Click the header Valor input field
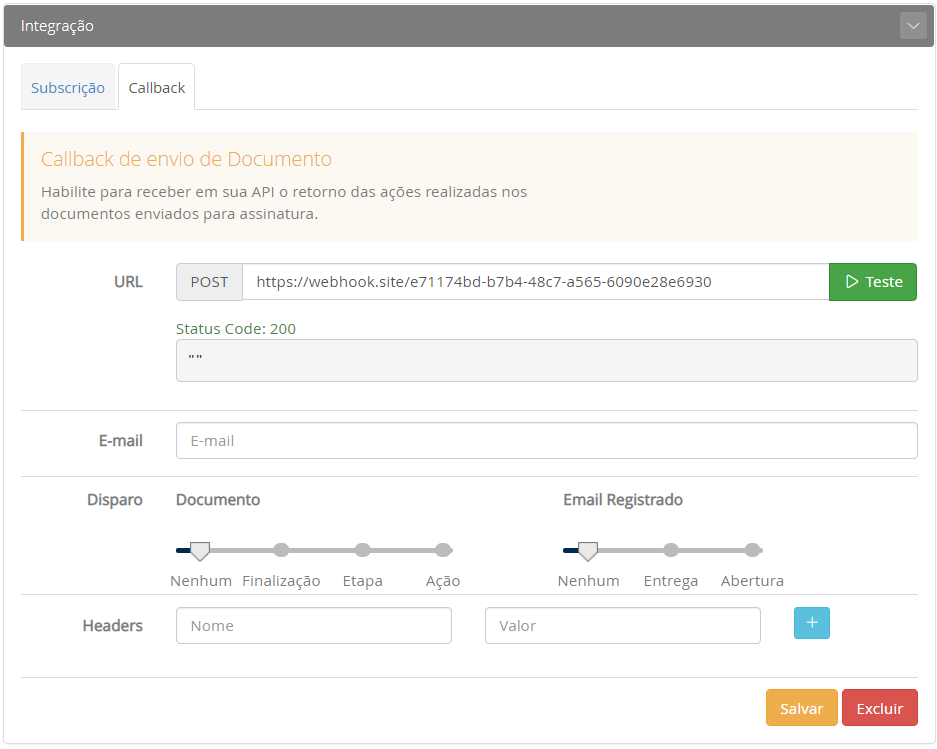 622,626
